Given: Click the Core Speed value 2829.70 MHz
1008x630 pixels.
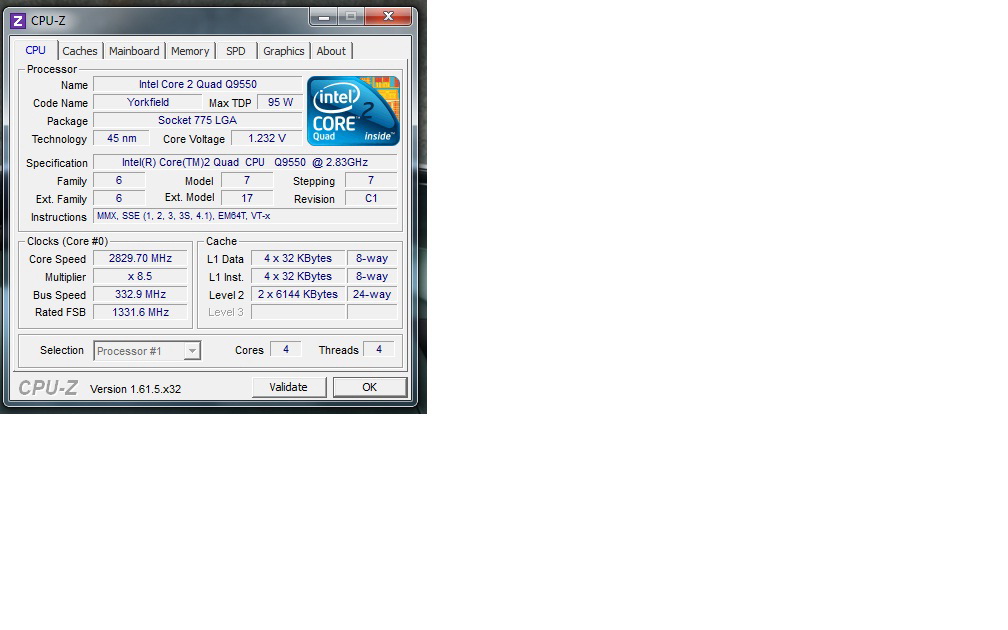Looking at the screenshot, I should pos(140,258).
